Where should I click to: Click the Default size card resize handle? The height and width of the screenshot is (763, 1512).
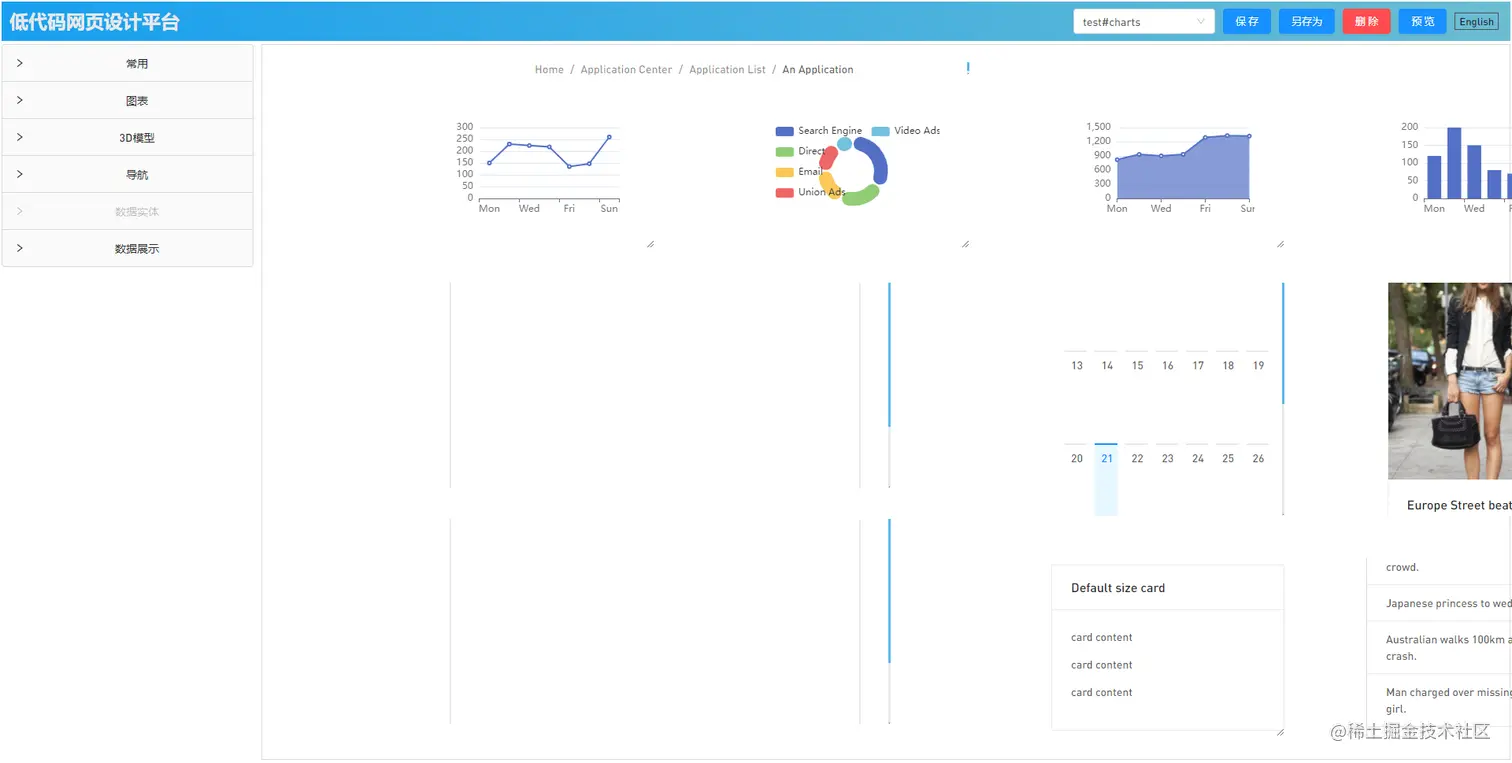point(1280,732)
